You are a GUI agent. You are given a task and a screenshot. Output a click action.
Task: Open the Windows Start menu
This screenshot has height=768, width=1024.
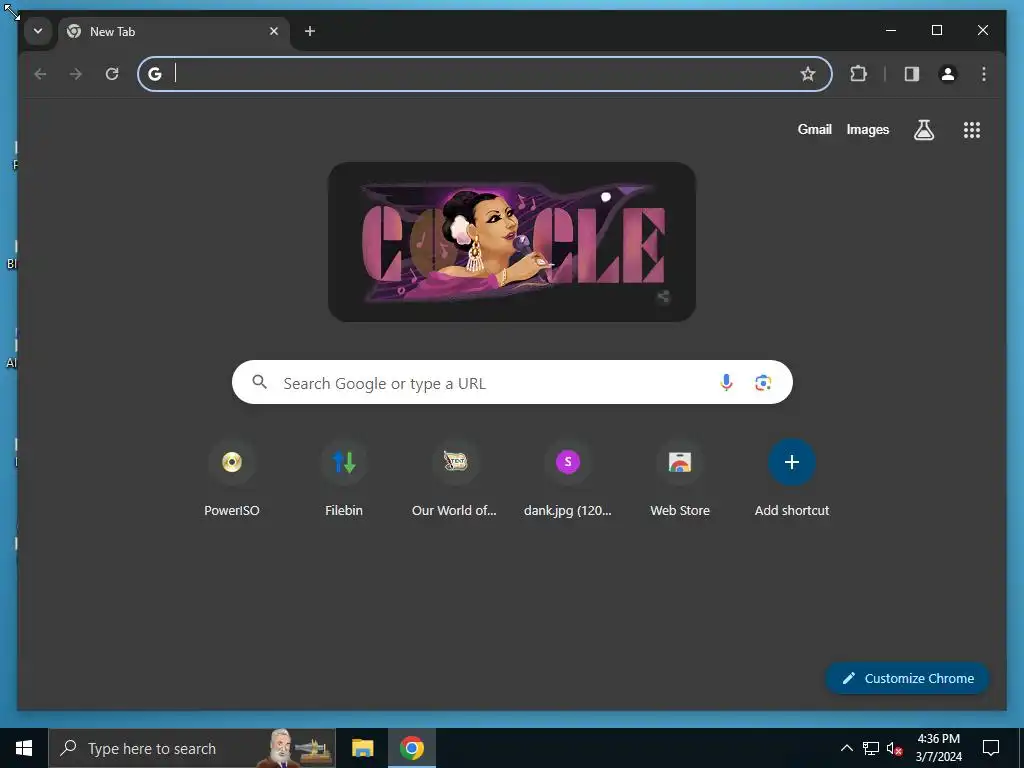24,748
